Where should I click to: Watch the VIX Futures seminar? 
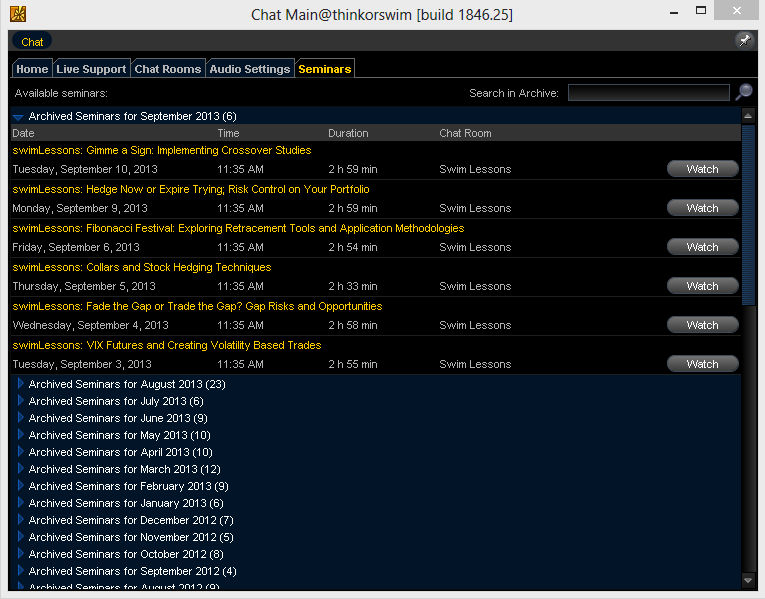point(703,364)
